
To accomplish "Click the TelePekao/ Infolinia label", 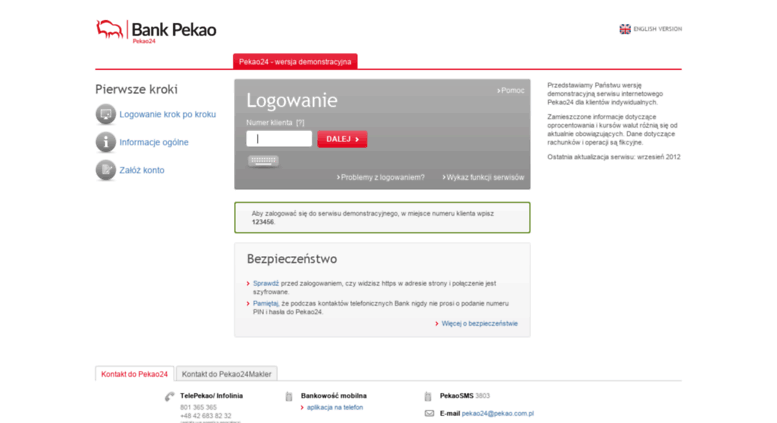I will [x=212, y=396].
